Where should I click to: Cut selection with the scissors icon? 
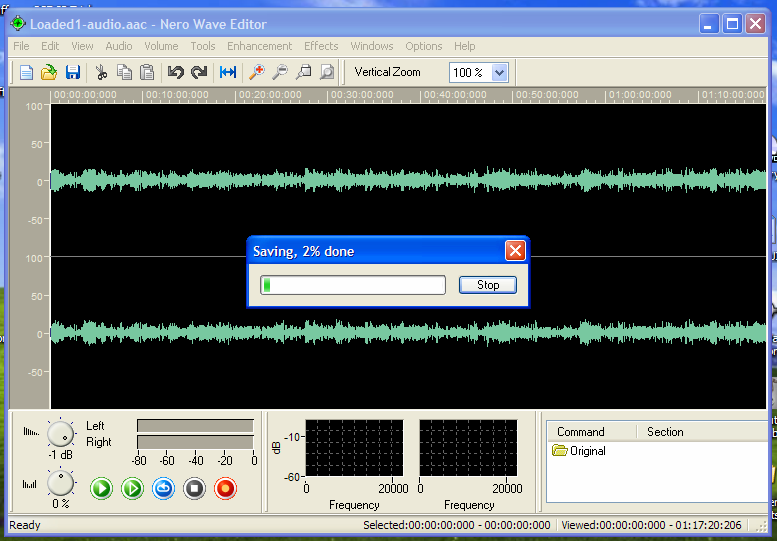click(x=102, y=72)
